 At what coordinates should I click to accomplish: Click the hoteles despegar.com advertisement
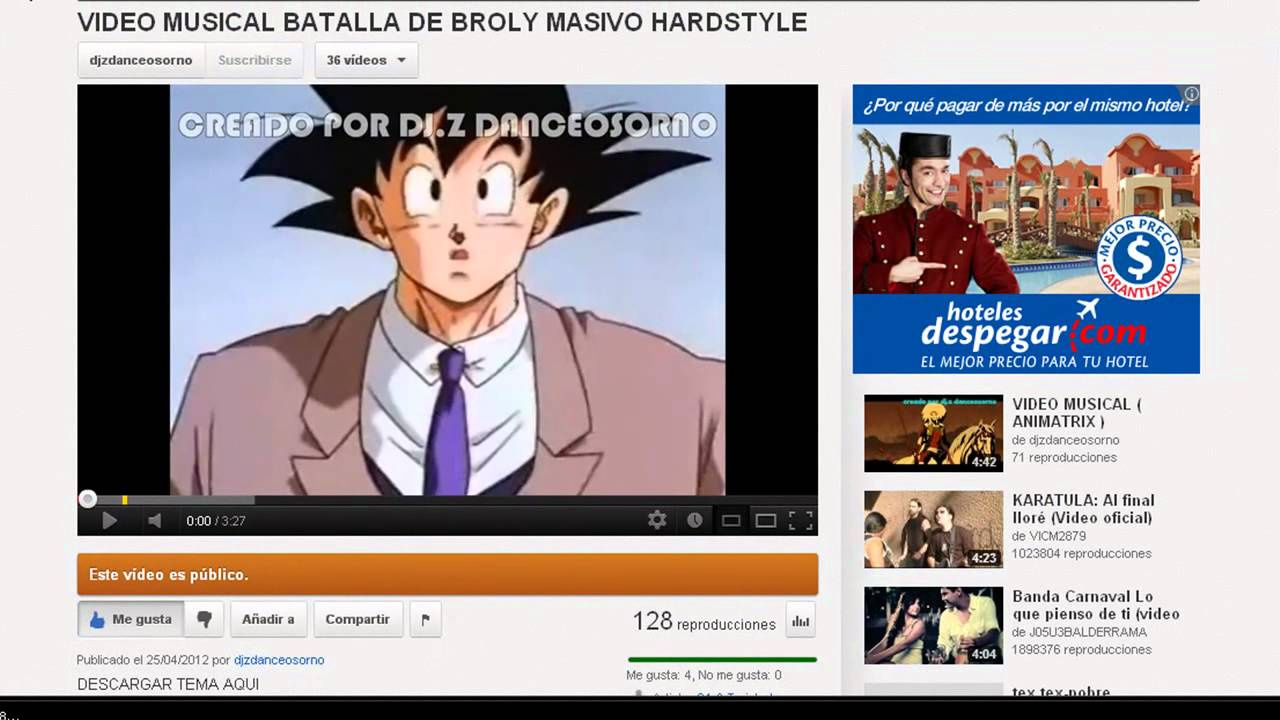pos(1026,229)
